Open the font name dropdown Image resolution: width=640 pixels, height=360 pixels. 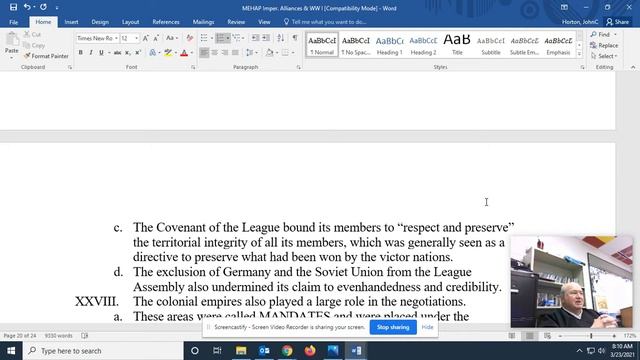tap(116, 38)
